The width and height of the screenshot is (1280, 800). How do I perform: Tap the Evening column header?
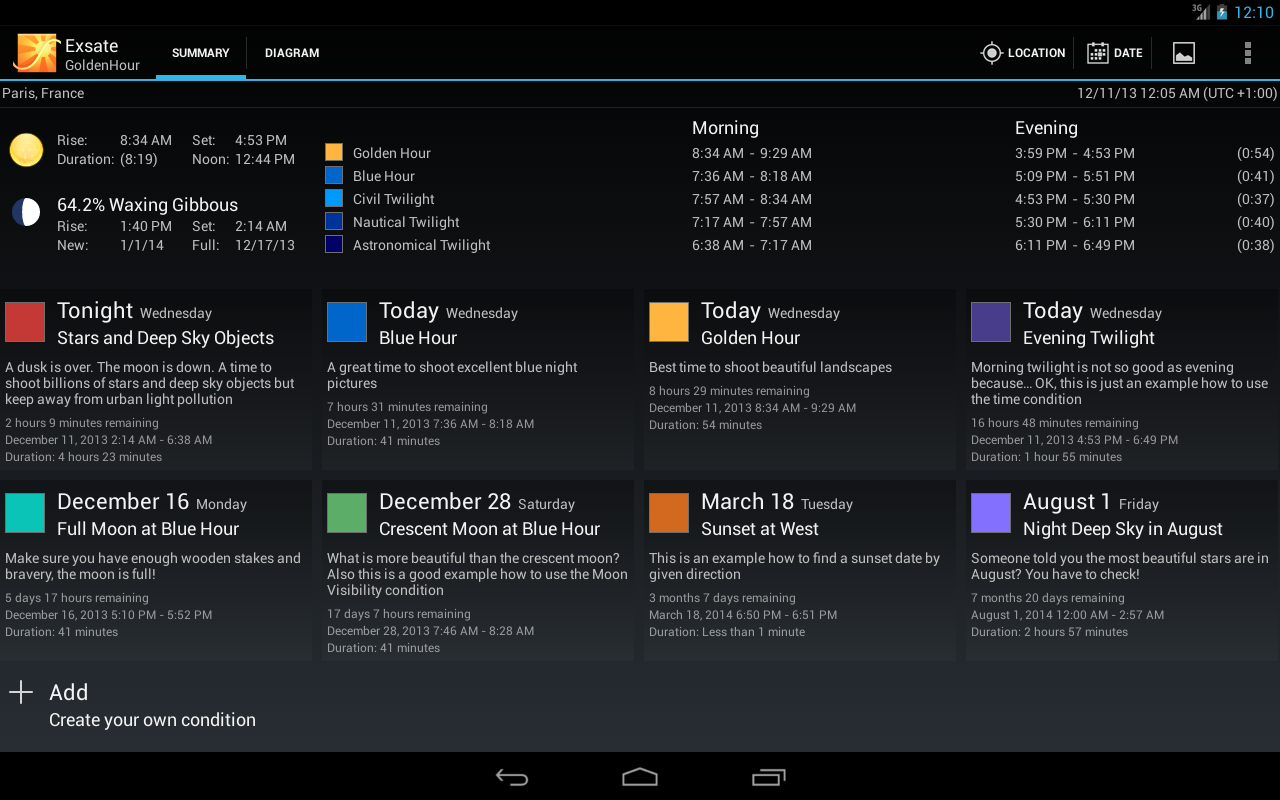tap(1046, 128)
